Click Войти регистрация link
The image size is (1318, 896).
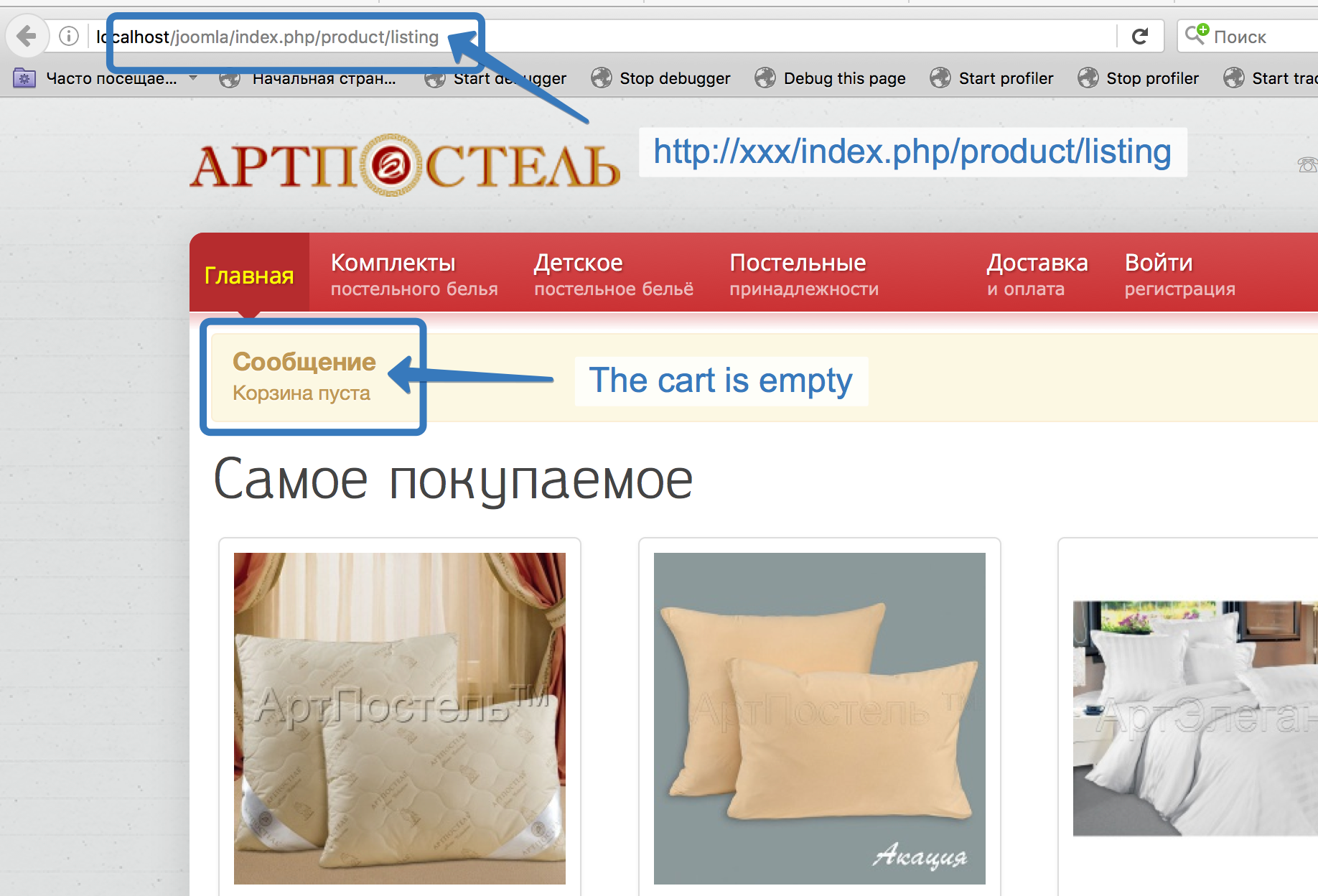[x=1179, y=274]
